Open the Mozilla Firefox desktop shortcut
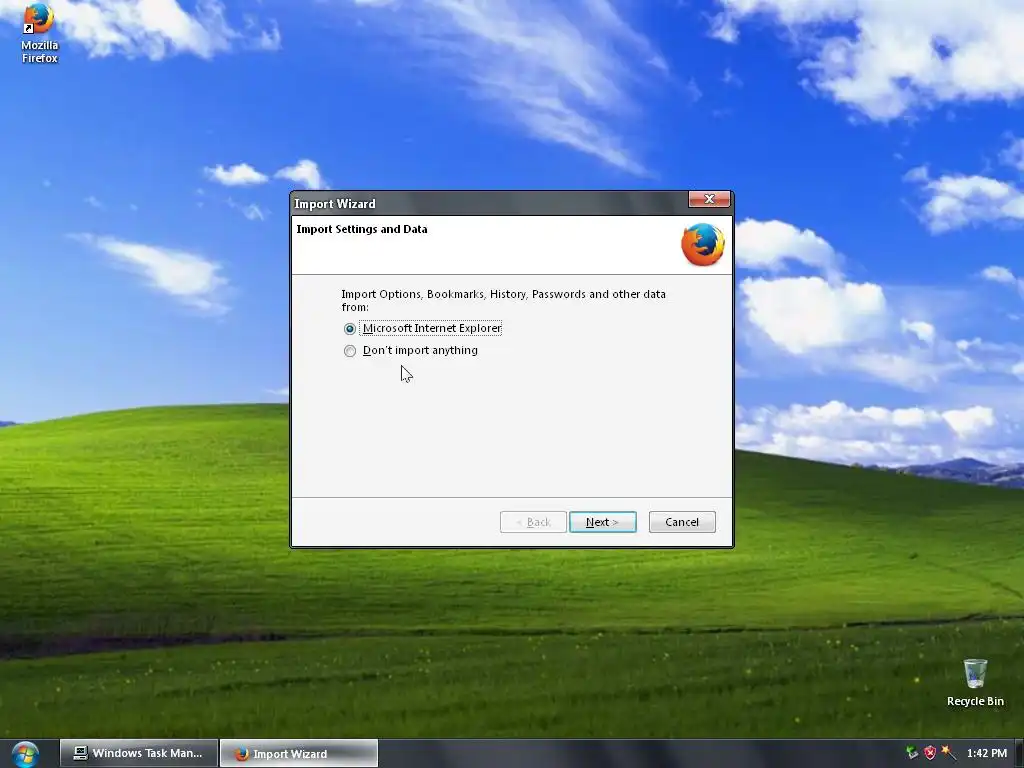The width and height of the screenshot is (1024, 768). (x=39, y=33)
